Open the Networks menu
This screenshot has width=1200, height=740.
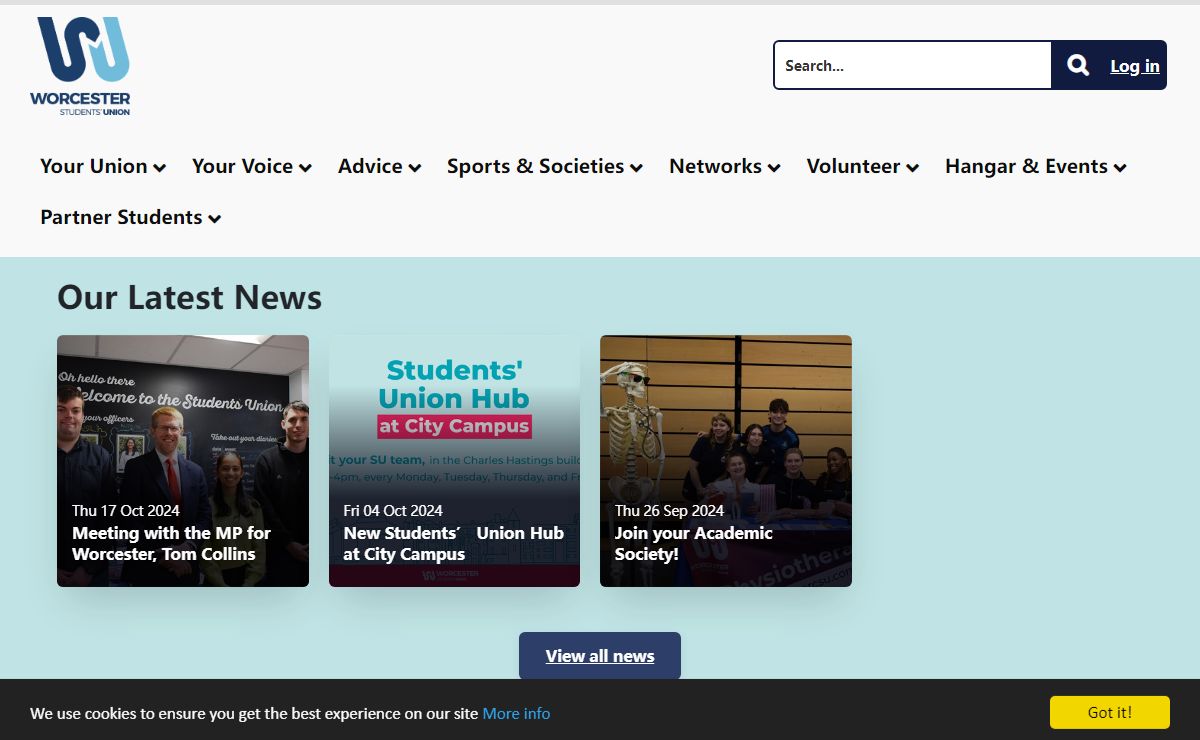[x=725, y=167]
